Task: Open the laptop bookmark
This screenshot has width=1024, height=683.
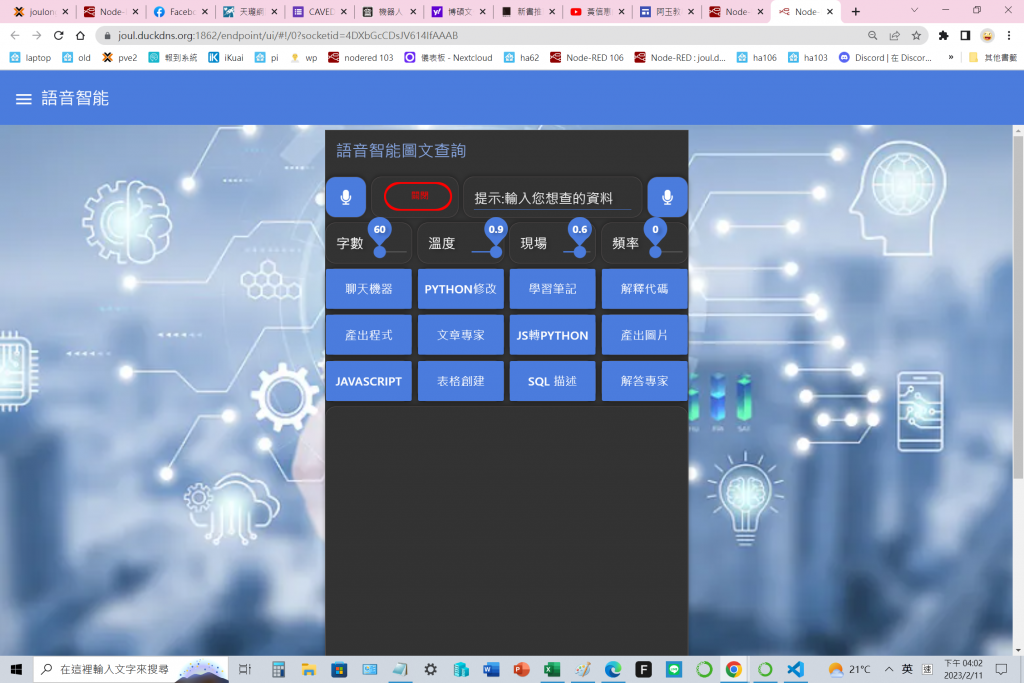Action: coord(30,57)
